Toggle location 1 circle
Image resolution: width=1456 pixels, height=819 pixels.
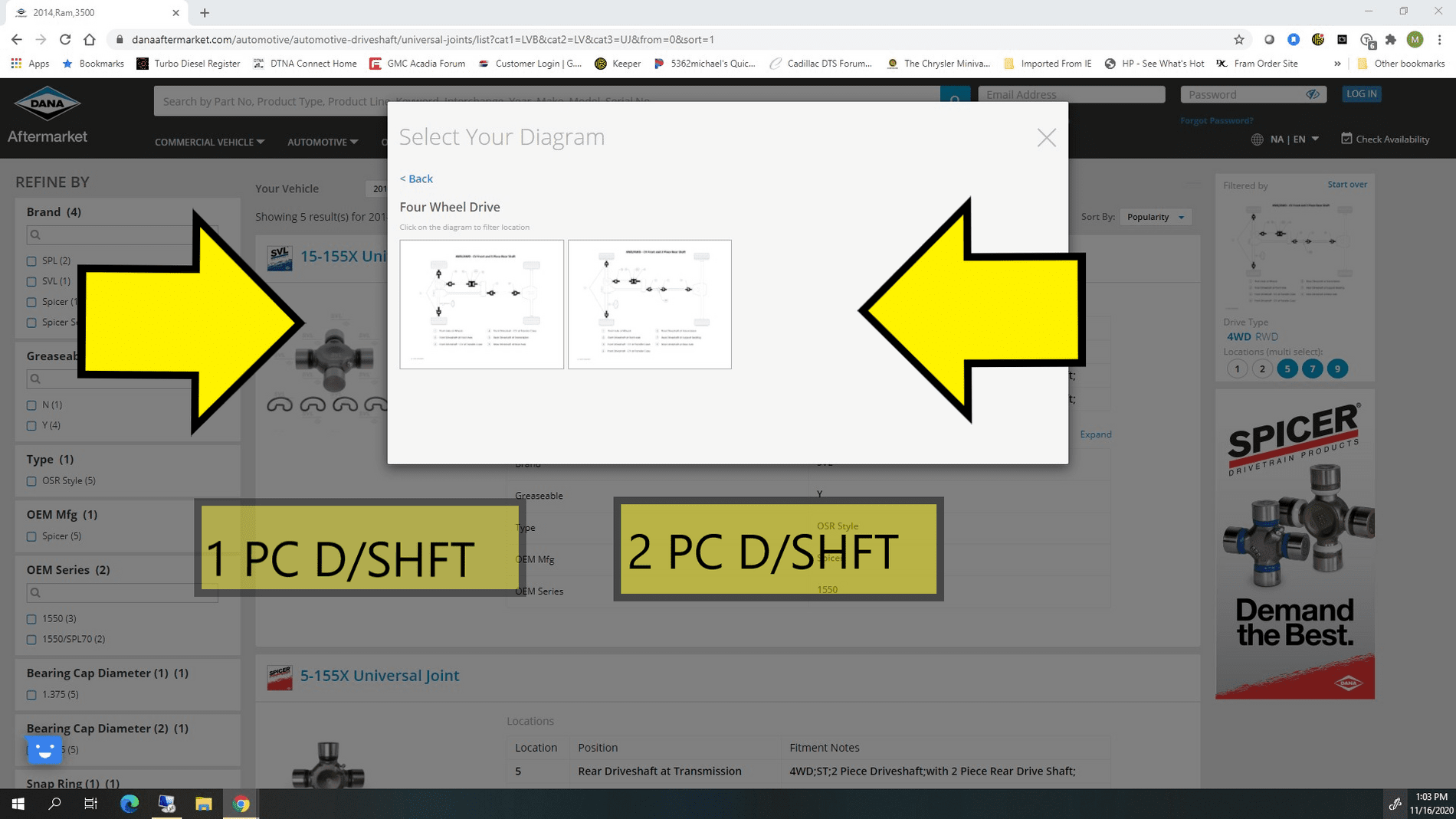pos(1237,369)
